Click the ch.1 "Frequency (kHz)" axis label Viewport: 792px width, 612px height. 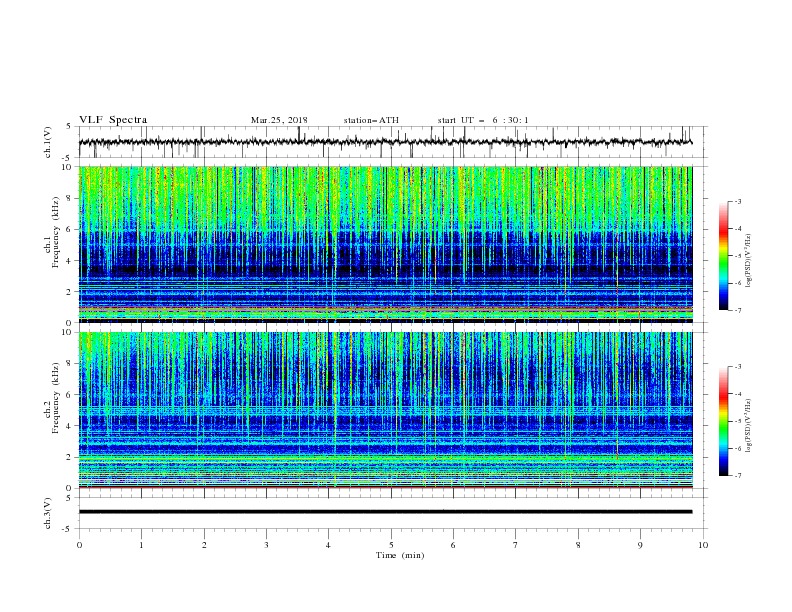(x=56, y=232)
